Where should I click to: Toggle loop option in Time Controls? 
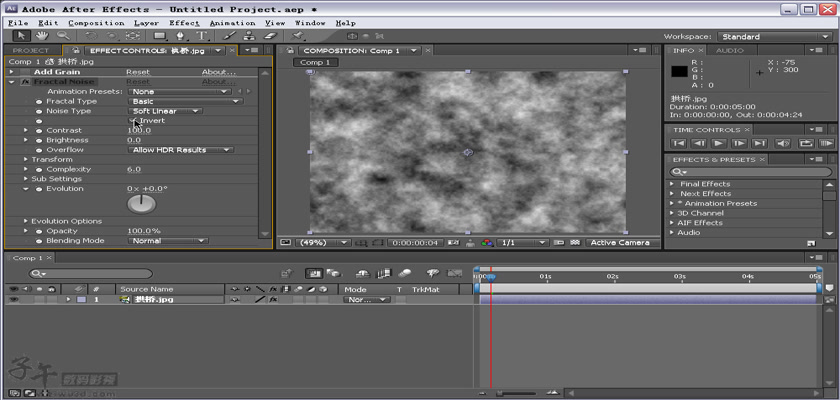tap(806, 143)
